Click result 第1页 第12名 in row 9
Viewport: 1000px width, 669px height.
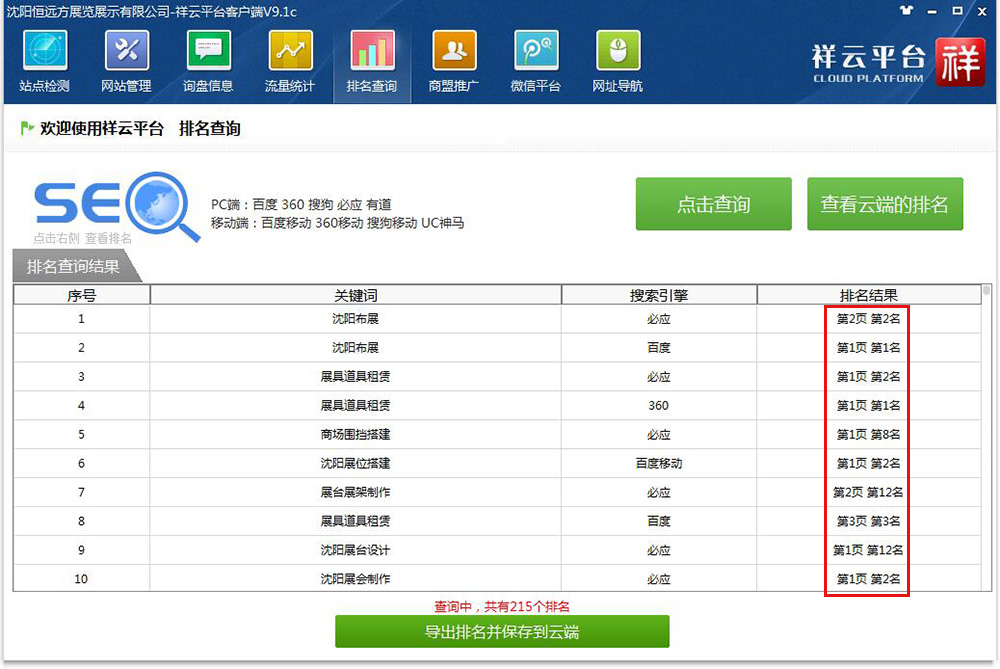coord(869,550)
